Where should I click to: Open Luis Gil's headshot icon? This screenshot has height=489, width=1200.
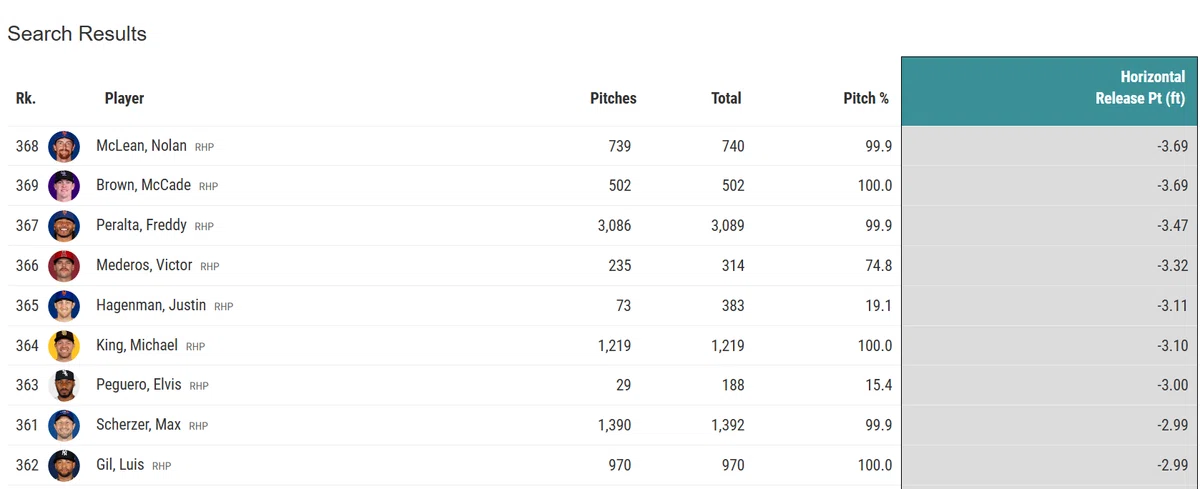[x=64, y=465]
